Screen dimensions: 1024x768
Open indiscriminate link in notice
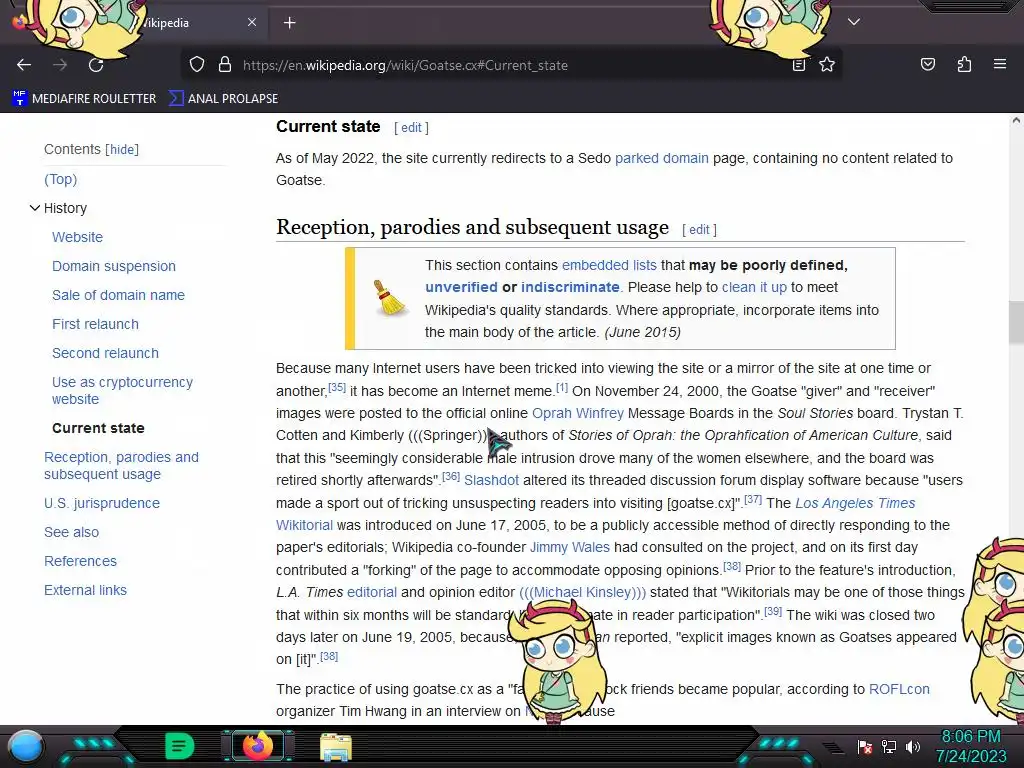(570, 287)
